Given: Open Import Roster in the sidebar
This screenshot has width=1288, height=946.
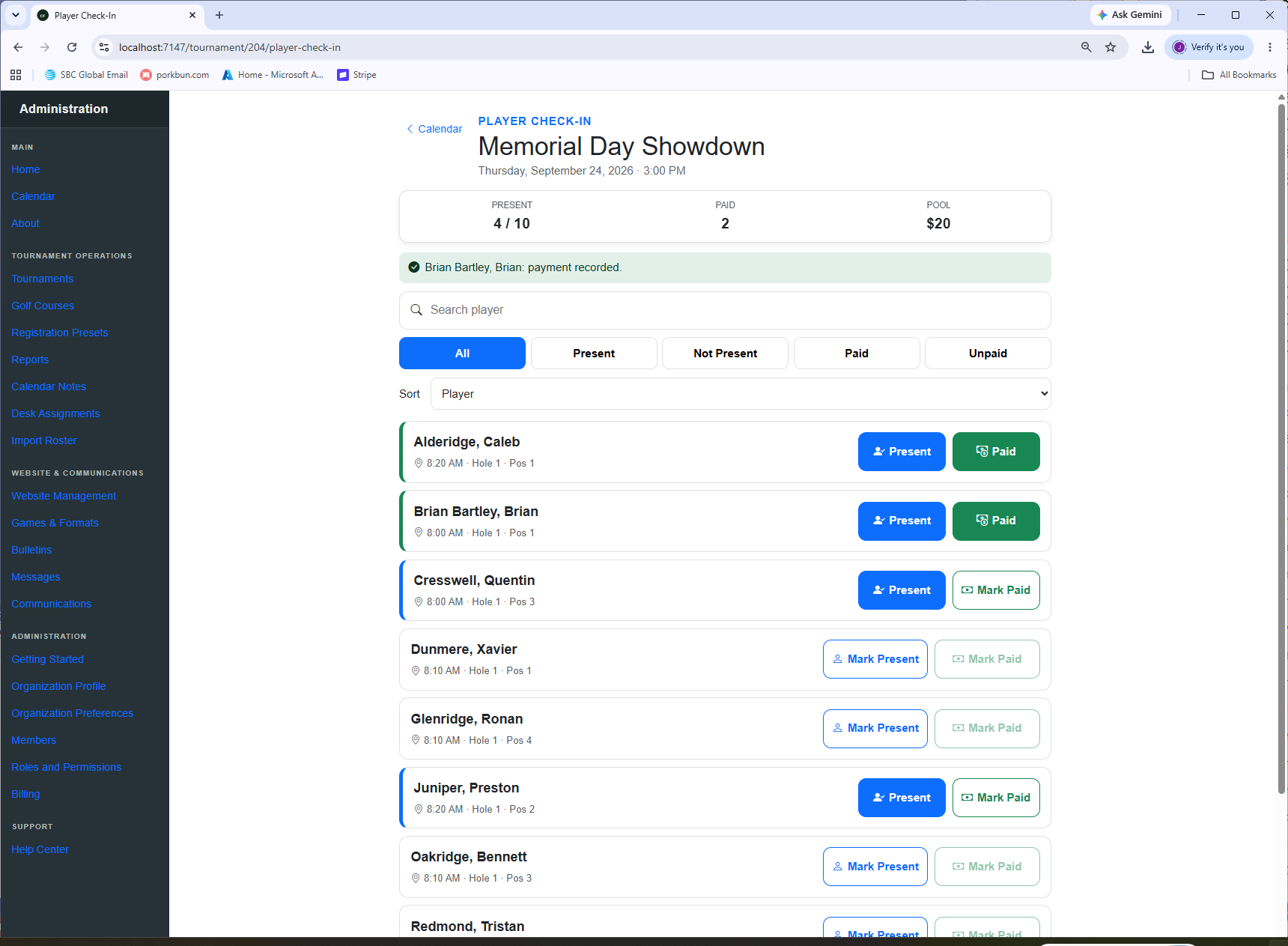Looking at the screenshot, I should [44, 440].
